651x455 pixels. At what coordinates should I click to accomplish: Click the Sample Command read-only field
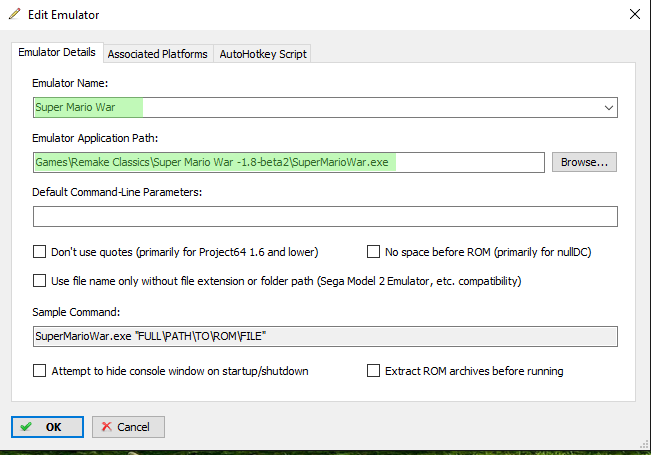(326, 336)
